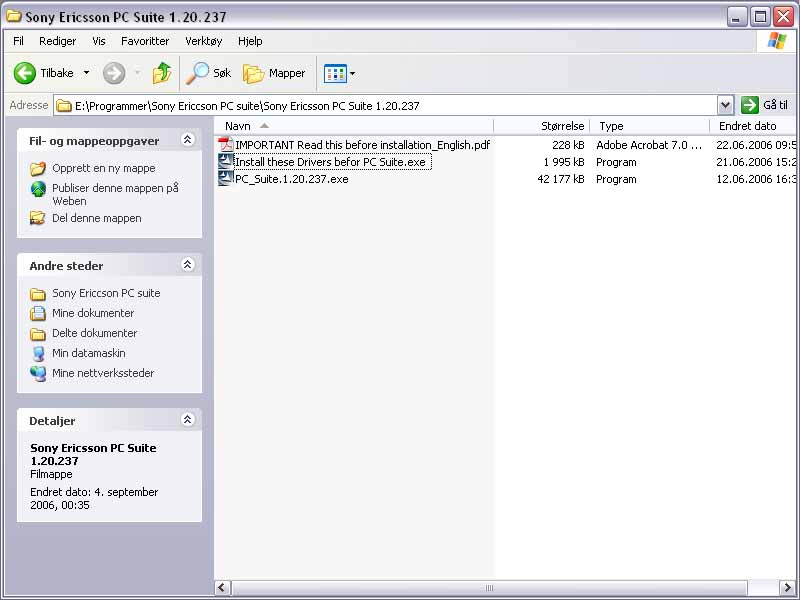Screen dimensions: 800x600
Task: Select Install these Drivers befor PC Suite.exe
Action: [330, 162]
